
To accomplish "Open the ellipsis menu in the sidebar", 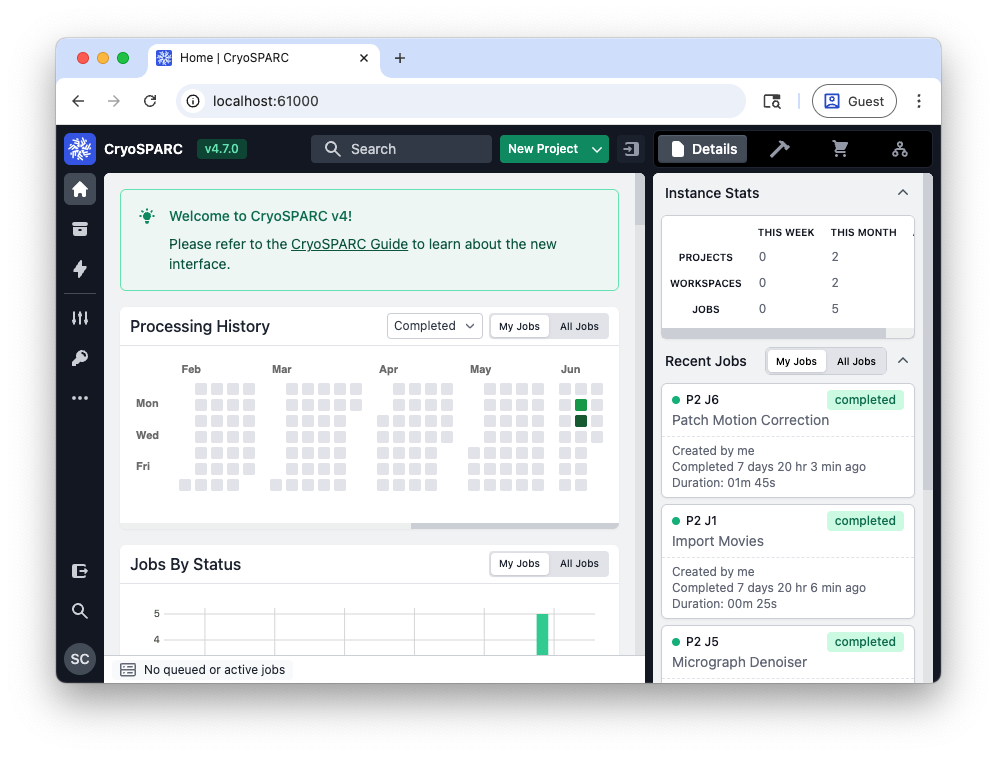I will [80, 397].
